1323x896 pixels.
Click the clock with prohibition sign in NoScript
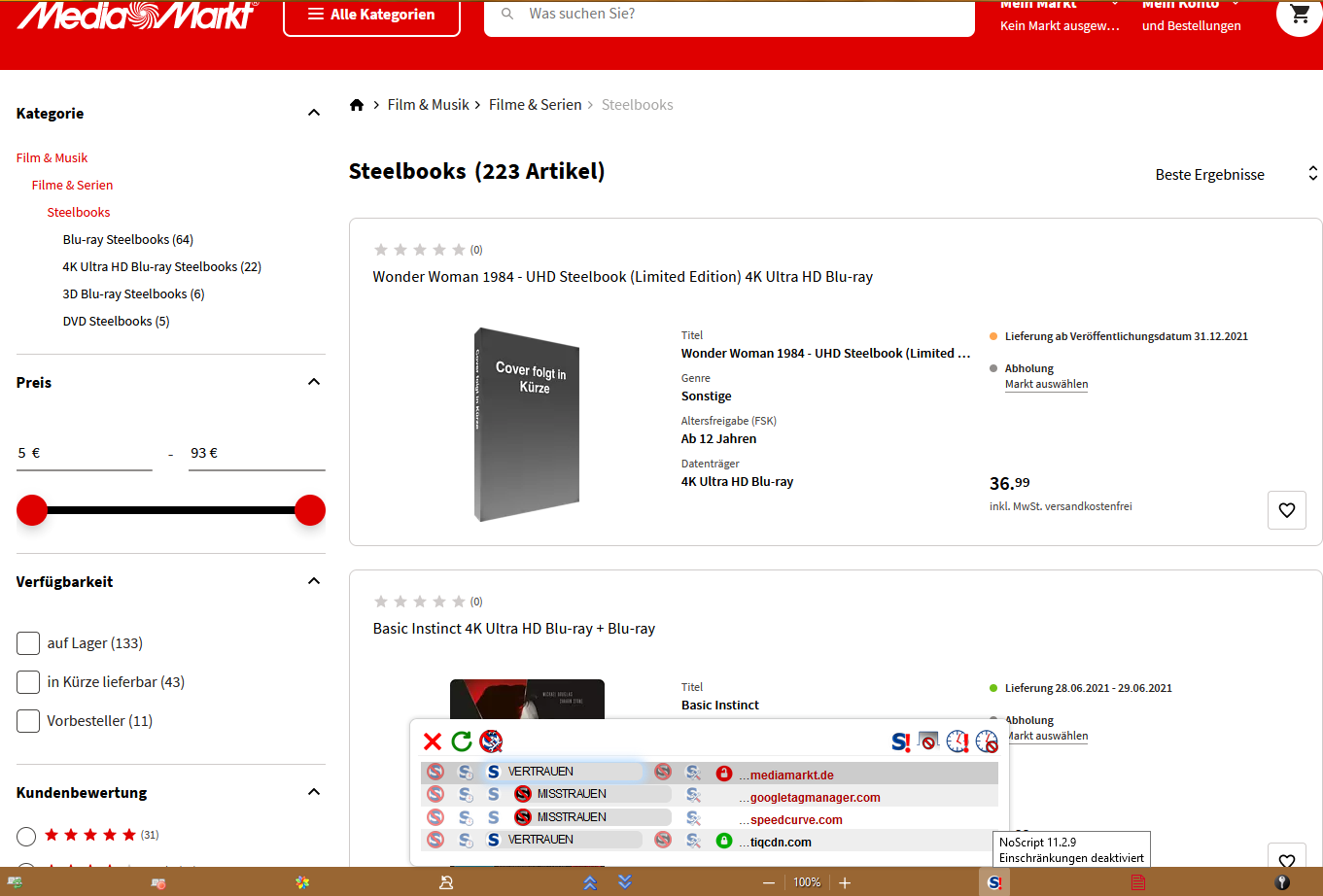tap(987, 741)
